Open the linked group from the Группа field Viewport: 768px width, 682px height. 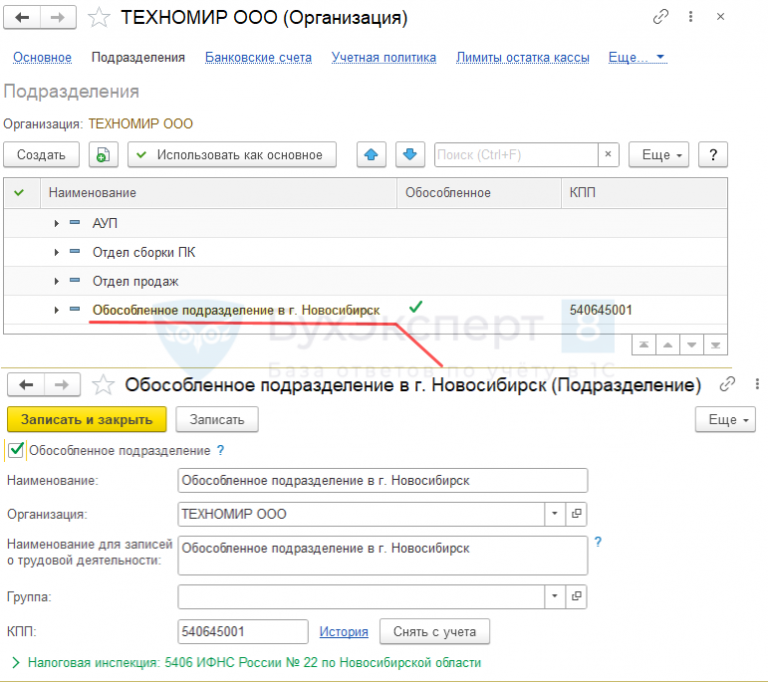click(576, 596)
